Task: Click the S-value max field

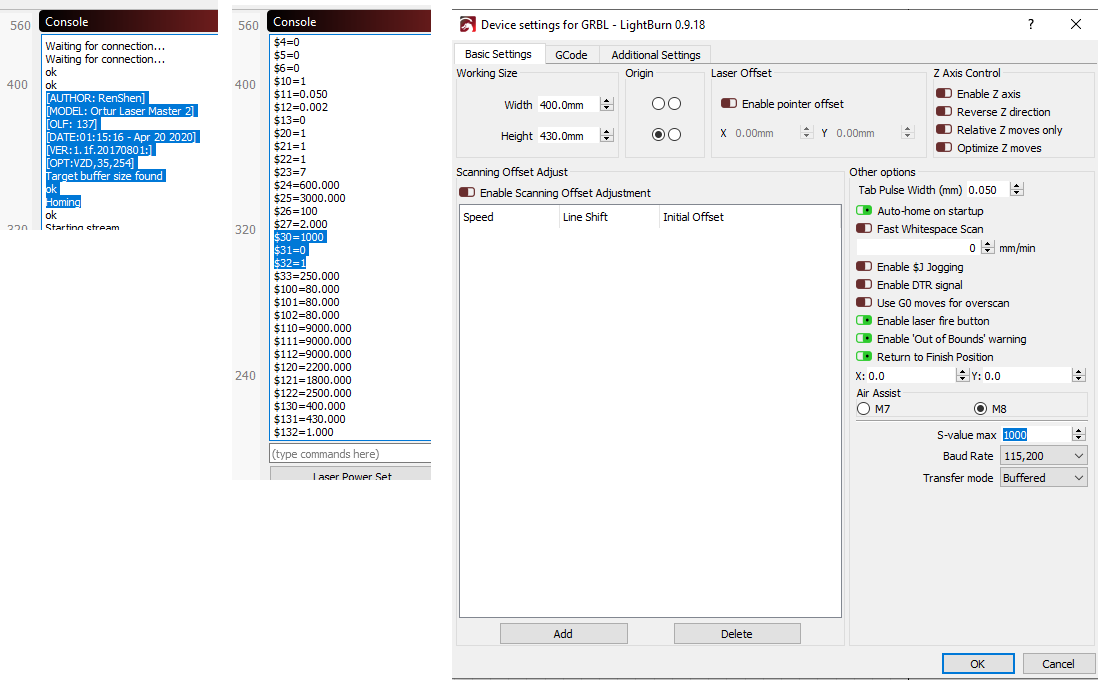Action: coord(1035,435)
